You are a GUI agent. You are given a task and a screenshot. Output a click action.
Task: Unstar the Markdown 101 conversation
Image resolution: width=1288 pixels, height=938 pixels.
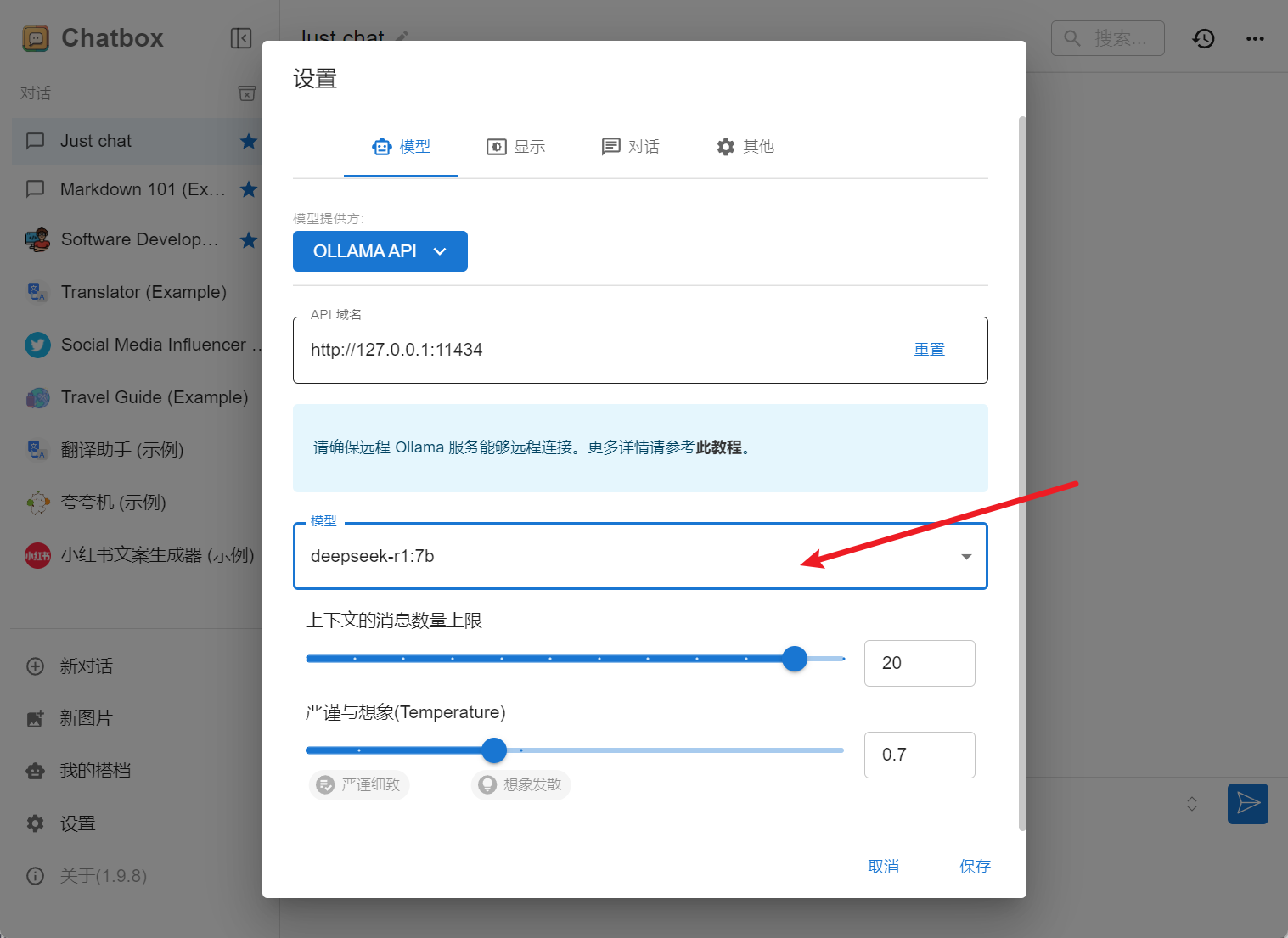click(x=249, y=189)
